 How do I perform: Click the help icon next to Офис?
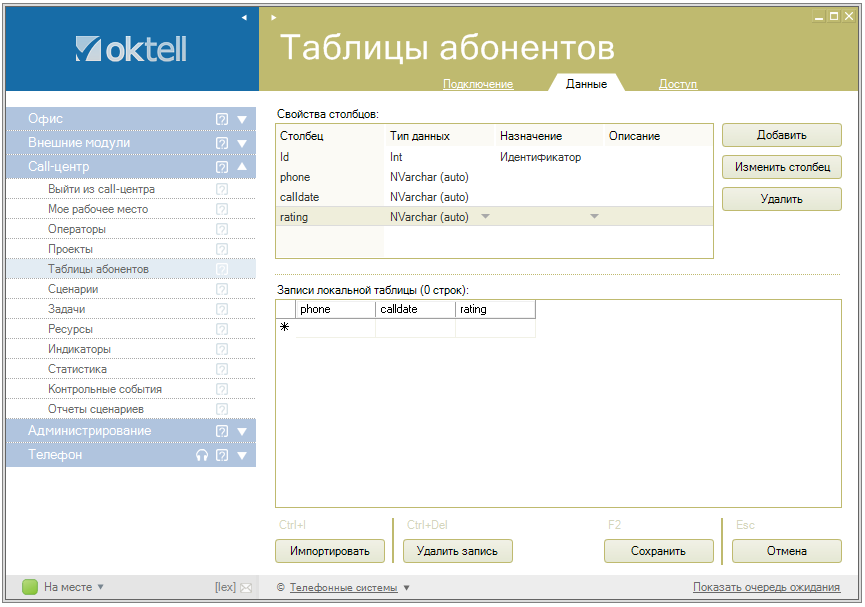coord(222,119)
